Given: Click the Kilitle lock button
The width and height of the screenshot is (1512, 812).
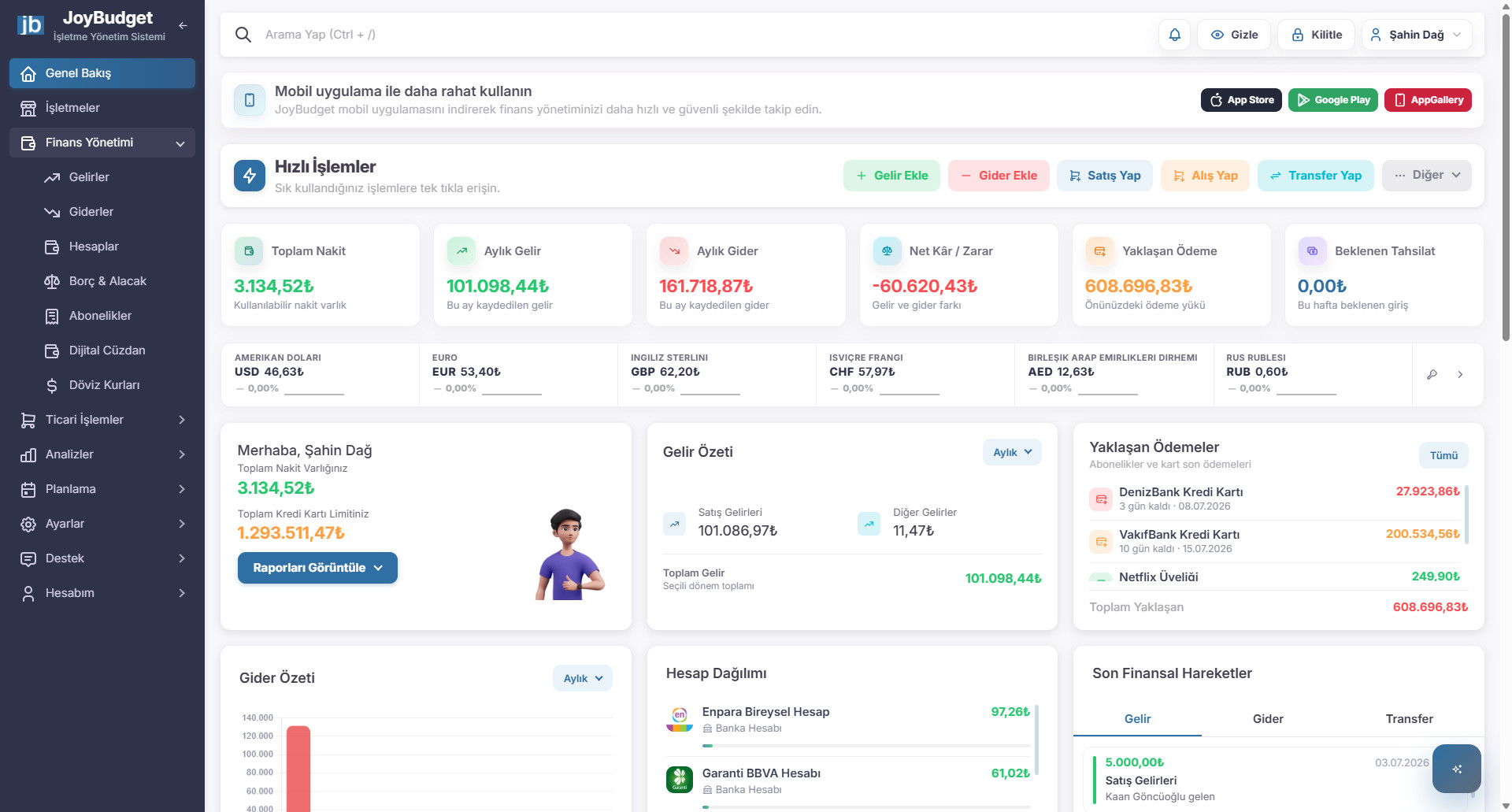Looking at the screenshot, I should (x=1316, y=35).
